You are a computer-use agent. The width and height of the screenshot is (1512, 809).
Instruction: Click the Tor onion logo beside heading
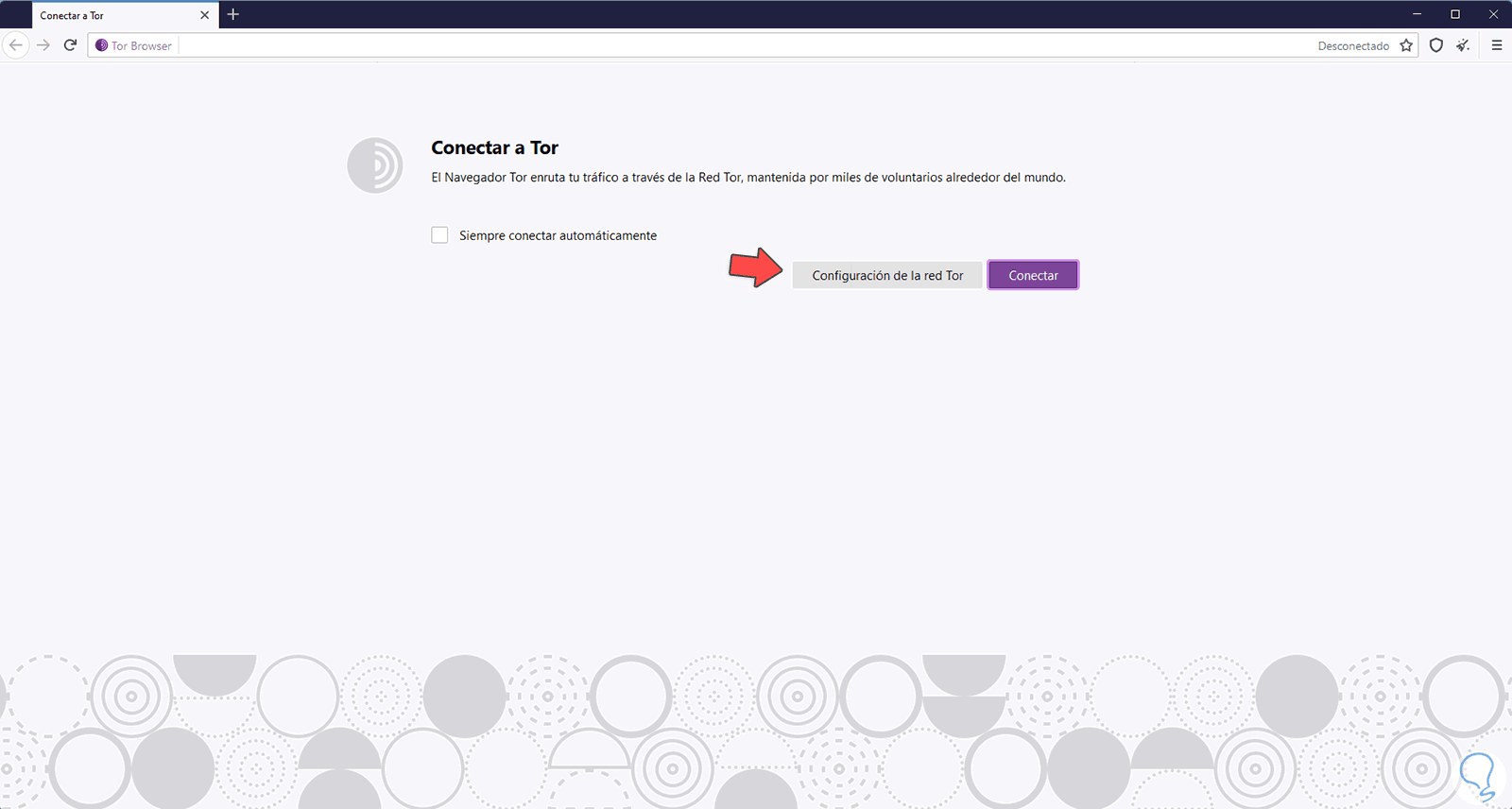click(375, 165)
